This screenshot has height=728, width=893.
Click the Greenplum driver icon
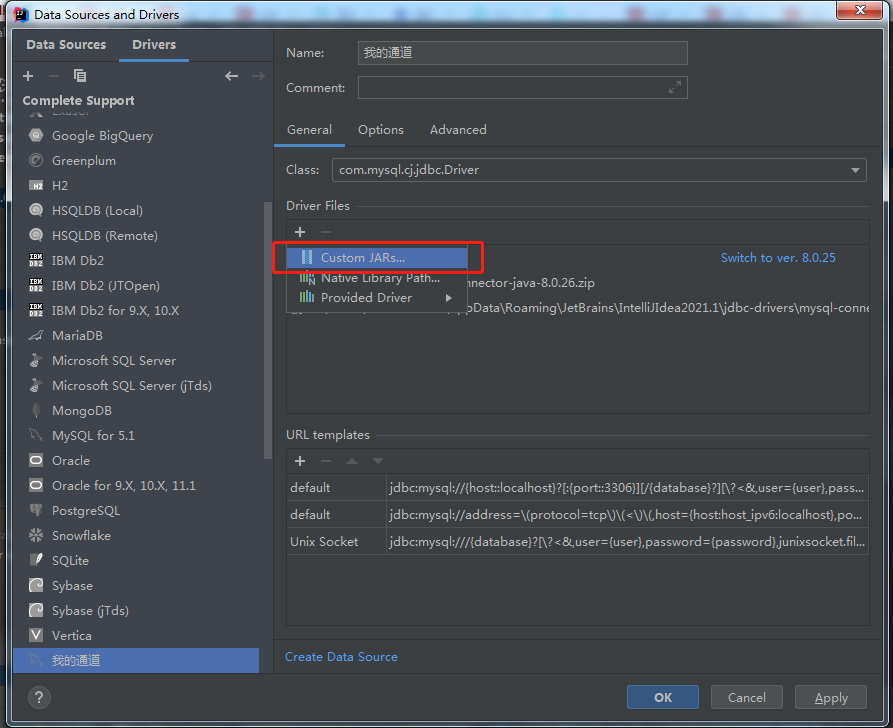(x=36, y=161)
